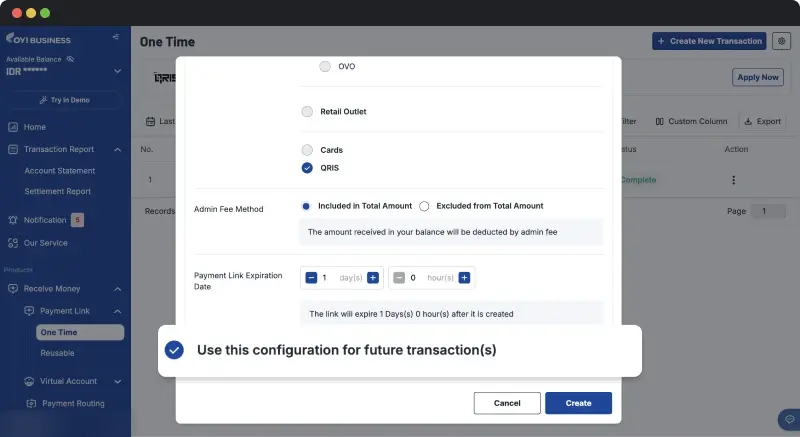Screen dimensions: 800x437
Task: Click Create New Transaction button
Action: [709, 41]
